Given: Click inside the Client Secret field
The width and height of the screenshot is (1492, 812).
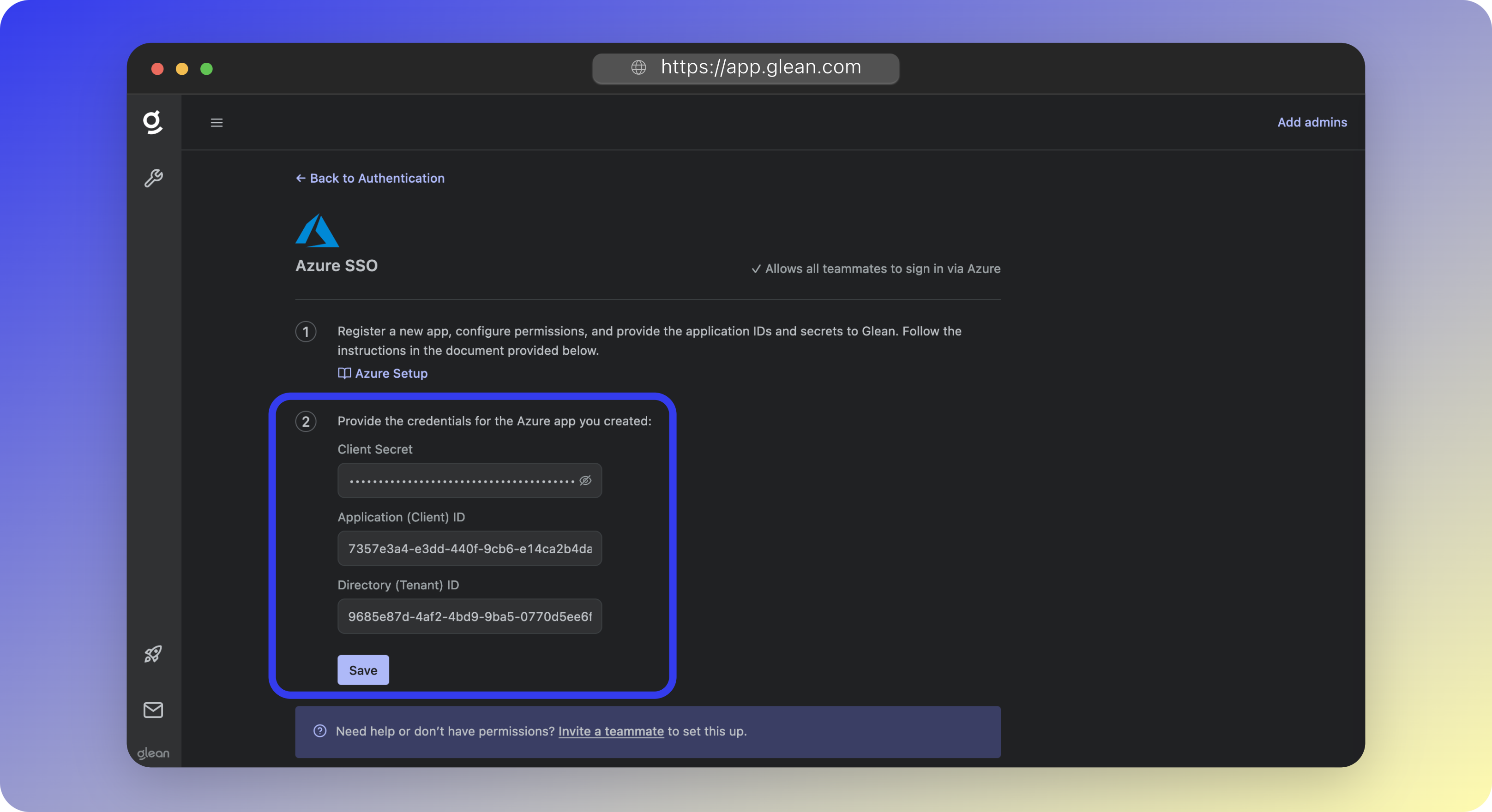Looking at the screenshot, I should tap(457, 480).
